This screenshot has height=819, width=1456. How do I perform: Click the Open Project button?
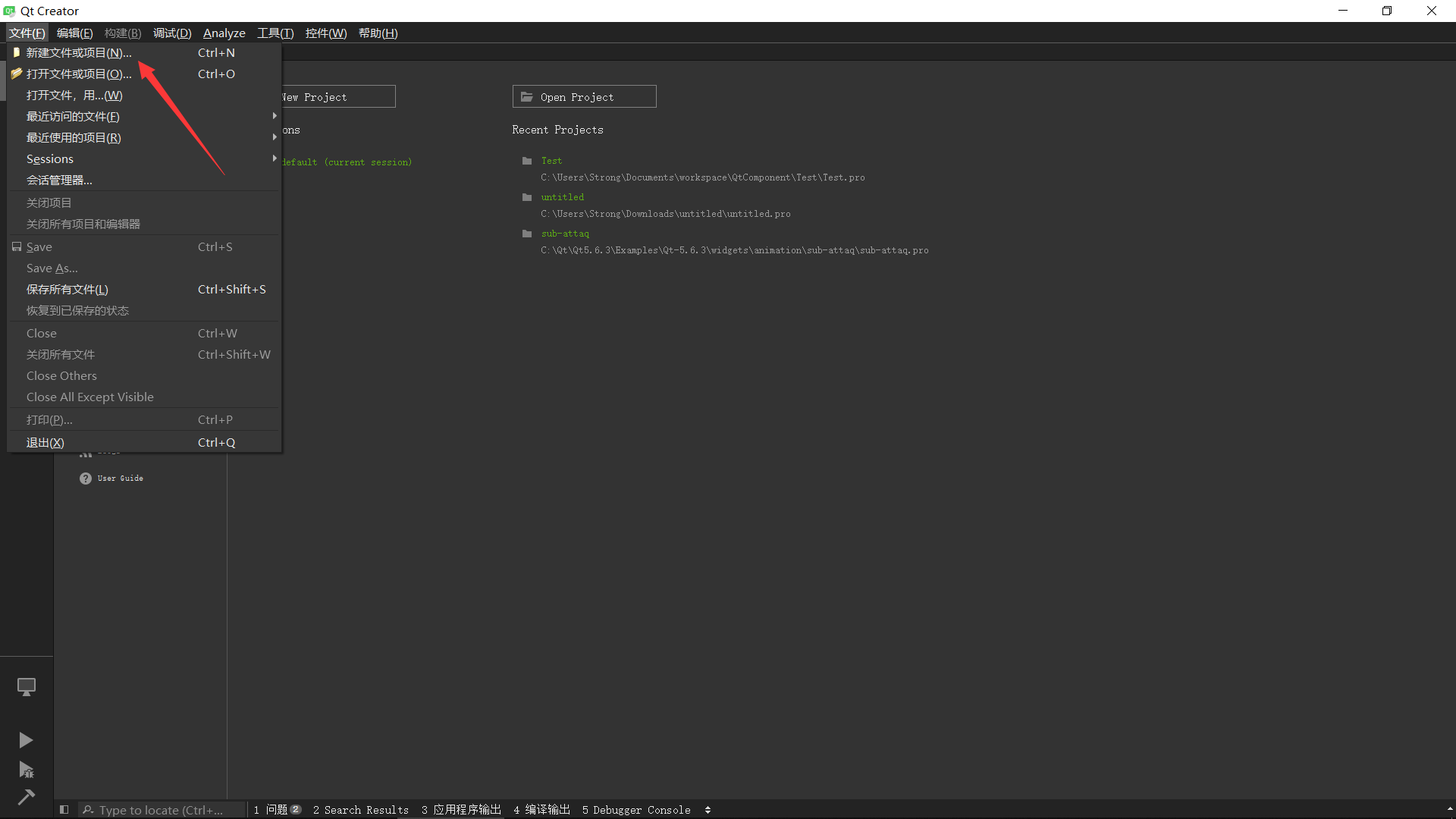[x=585, y=96]
